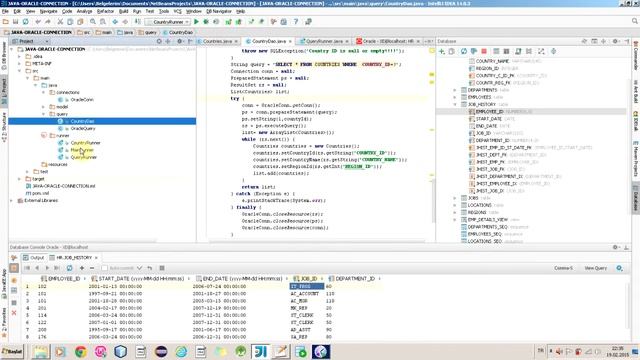Viewport: 640px width, 360px height.
Task: Click the green plus in Database panel
Action: 442,51
